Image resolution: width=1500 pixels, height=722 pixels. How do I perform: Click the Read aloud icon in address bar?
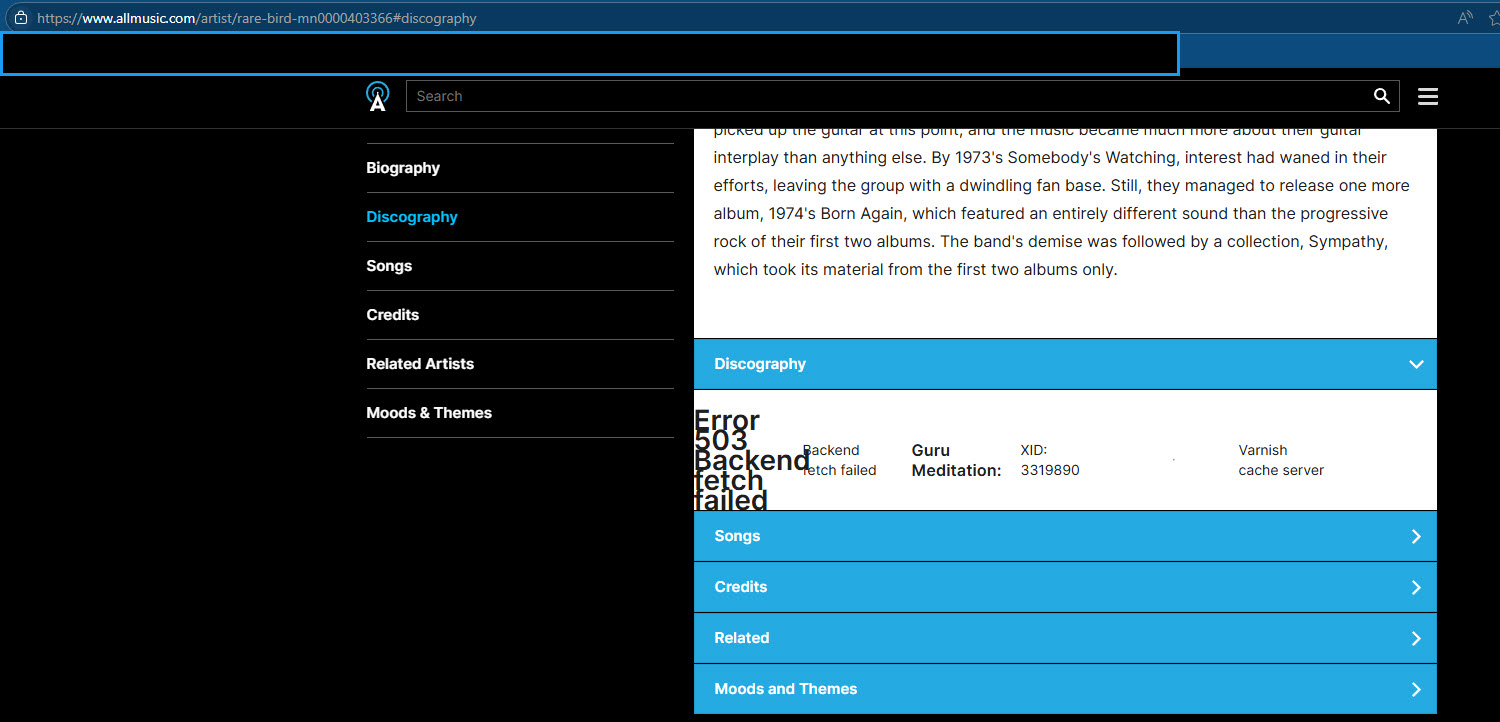1465,18
